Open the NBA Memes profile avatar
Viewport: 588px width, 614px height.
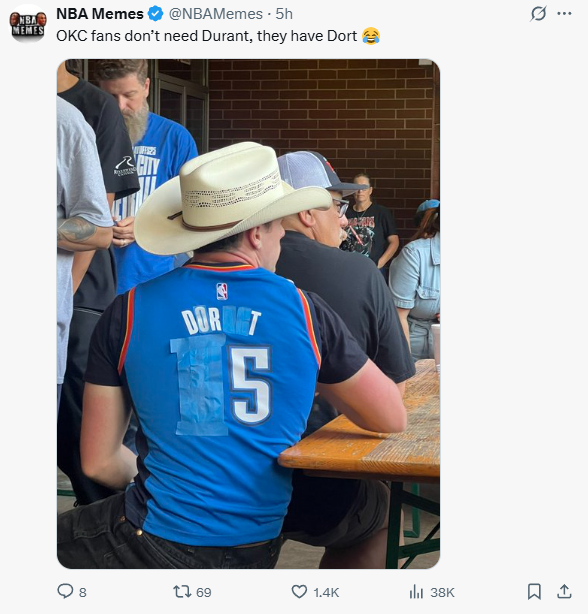pyautogui.click(x=28, y=24)
